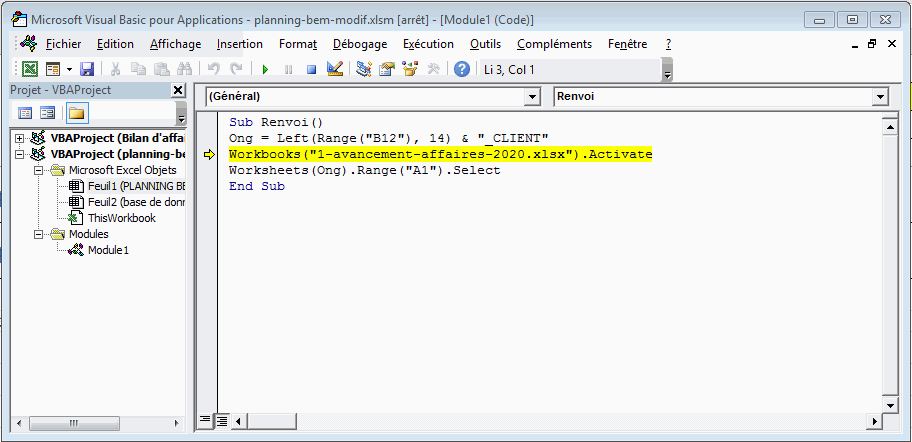Viewport: 912px width, 442px height.
Task: Open the Fenêtre menu
Action: 628,44
